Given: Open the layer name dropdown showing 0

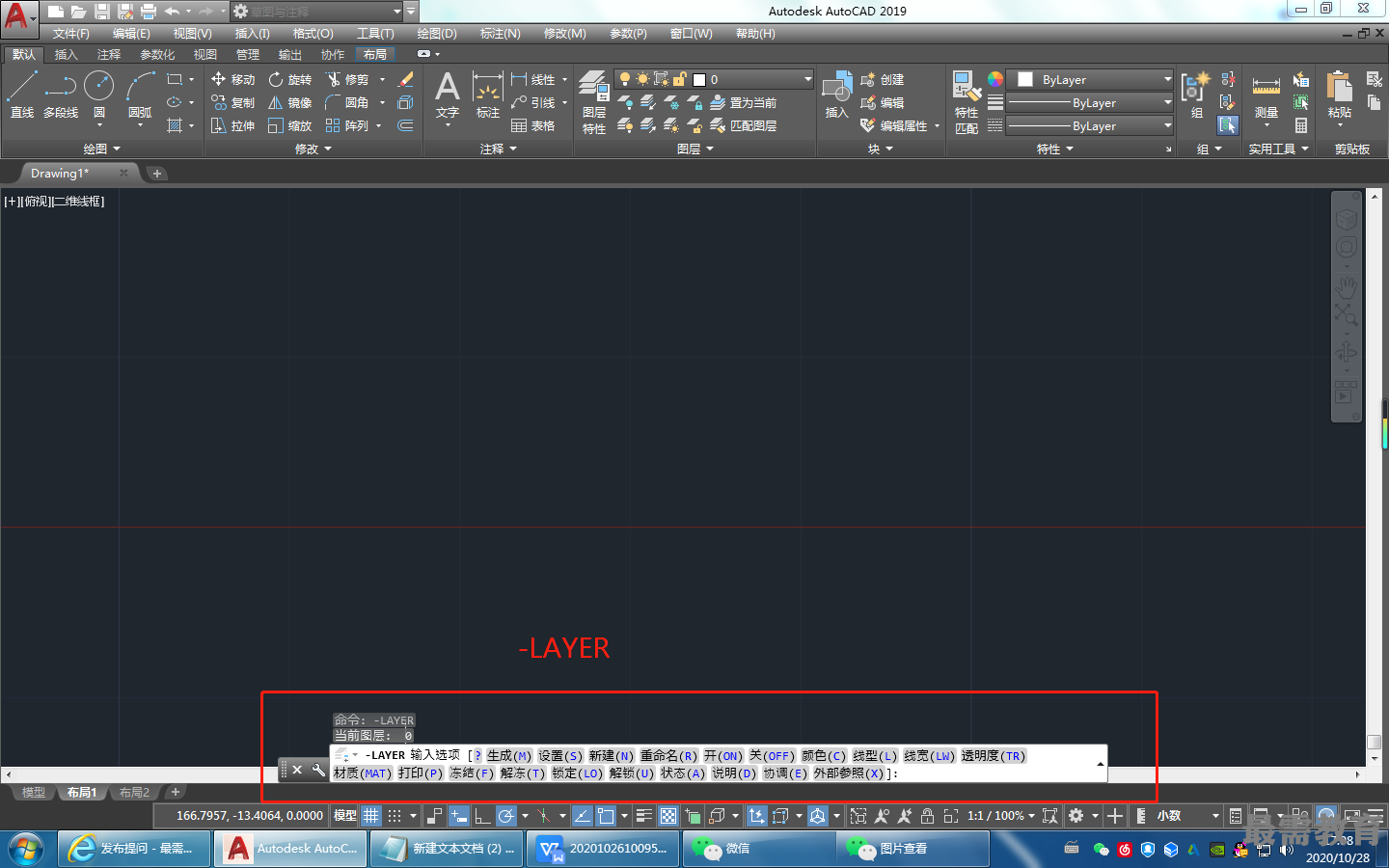Looking at the screenshot, I should pos(714,79).
